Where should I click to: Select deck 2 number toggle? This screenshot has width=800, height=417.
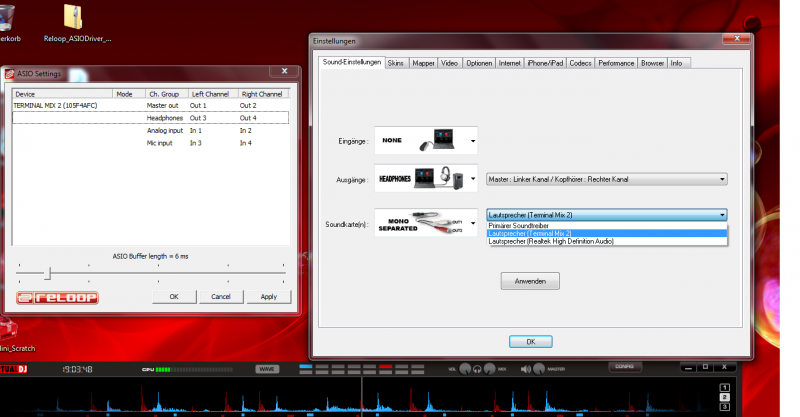point(726,396)
